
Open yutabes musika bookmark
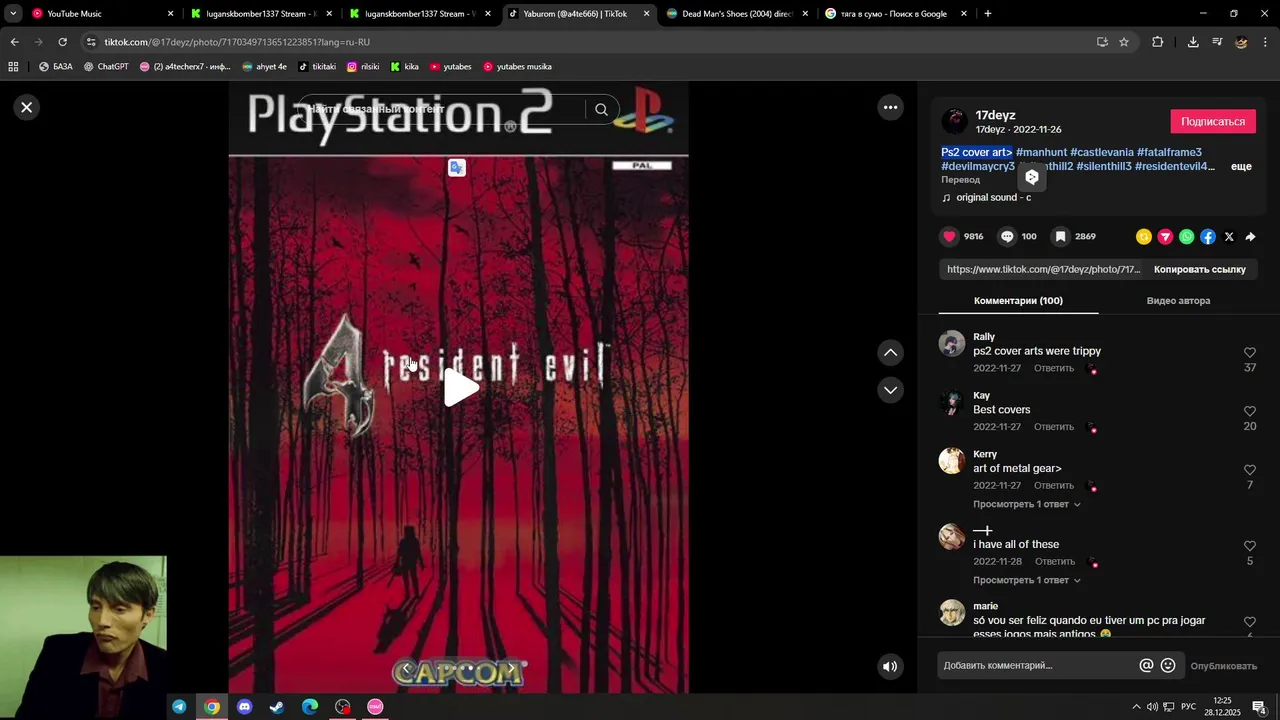click(x=517, y=67)
